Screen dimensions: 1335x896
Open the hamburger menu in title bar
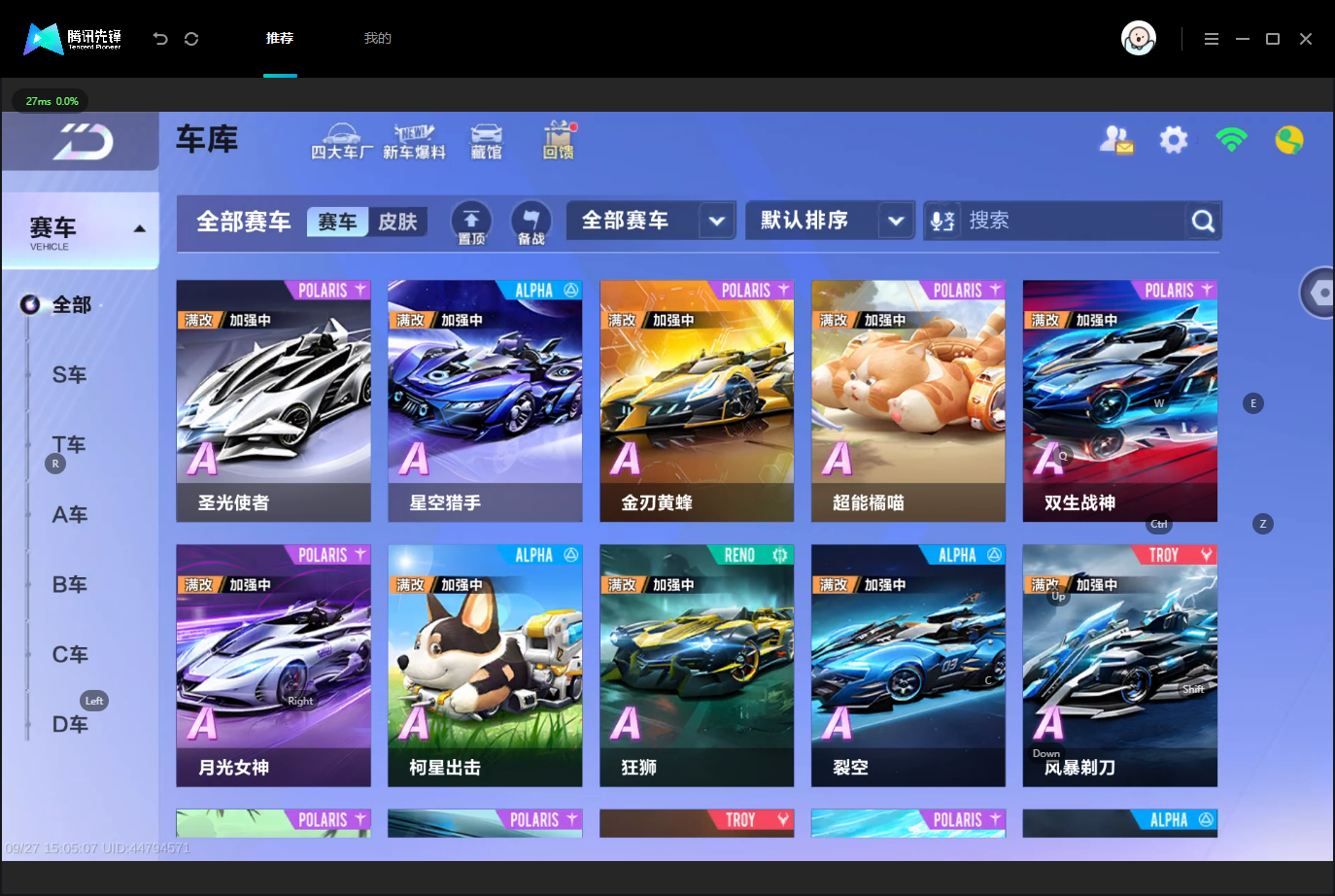(1212, 39)
